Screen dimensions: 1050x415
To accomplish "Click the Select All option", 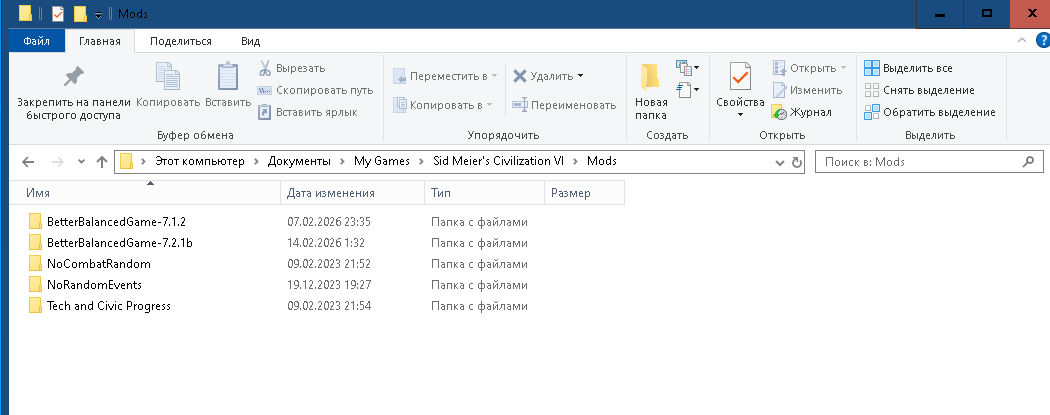I will [908, 68].
